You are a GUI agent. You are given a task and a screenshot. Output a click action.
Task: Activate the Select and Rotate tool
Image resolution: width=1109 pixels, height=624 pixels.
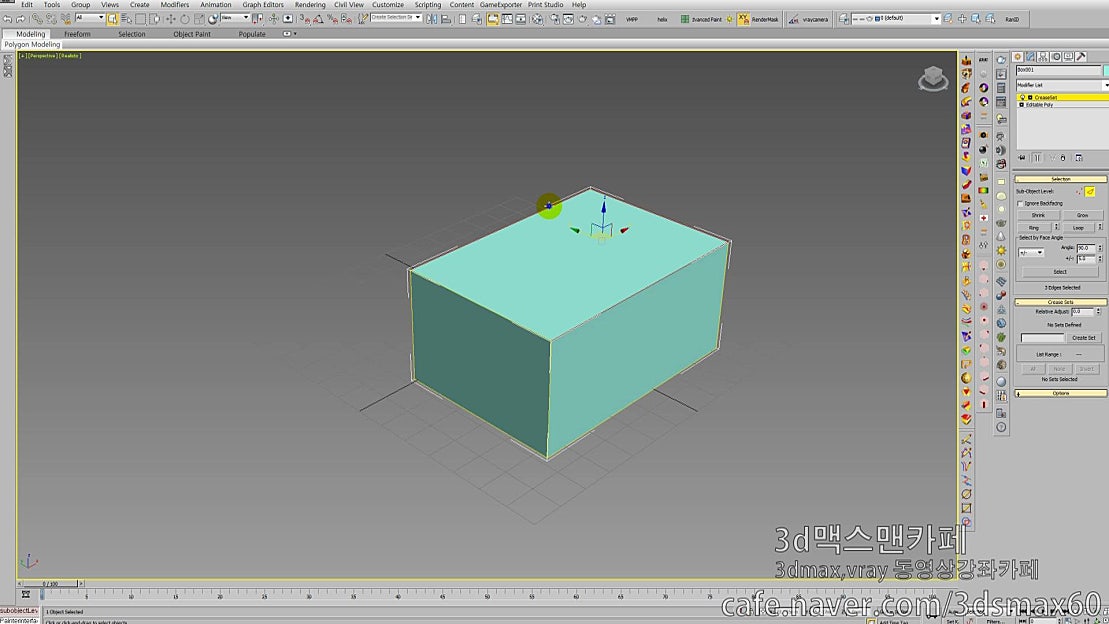(x=185, y=18)
